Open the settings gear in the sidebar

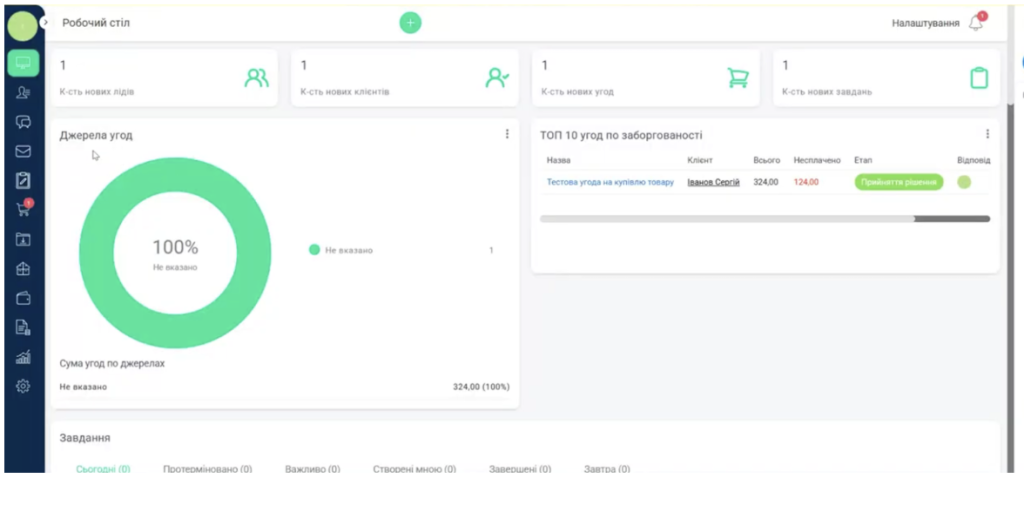23,386
